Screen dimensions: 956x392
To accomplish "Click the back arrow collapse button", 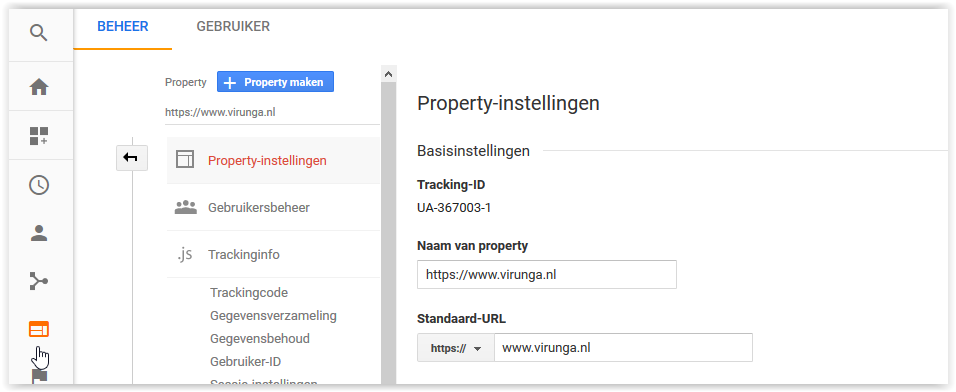I will [x=131, y=159].
